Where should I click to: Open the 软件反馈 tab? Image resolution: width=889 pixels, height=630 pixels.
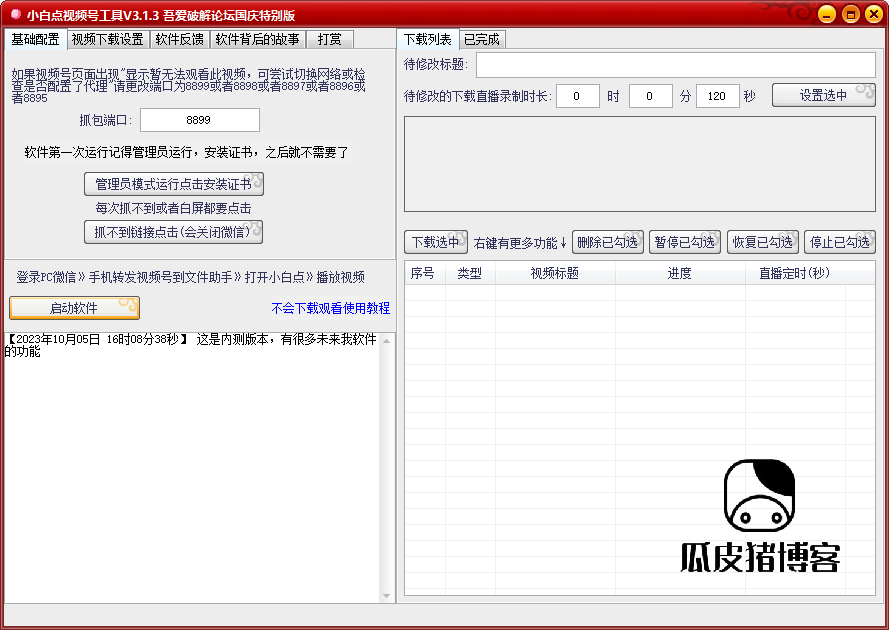click(x=179, y=40)
